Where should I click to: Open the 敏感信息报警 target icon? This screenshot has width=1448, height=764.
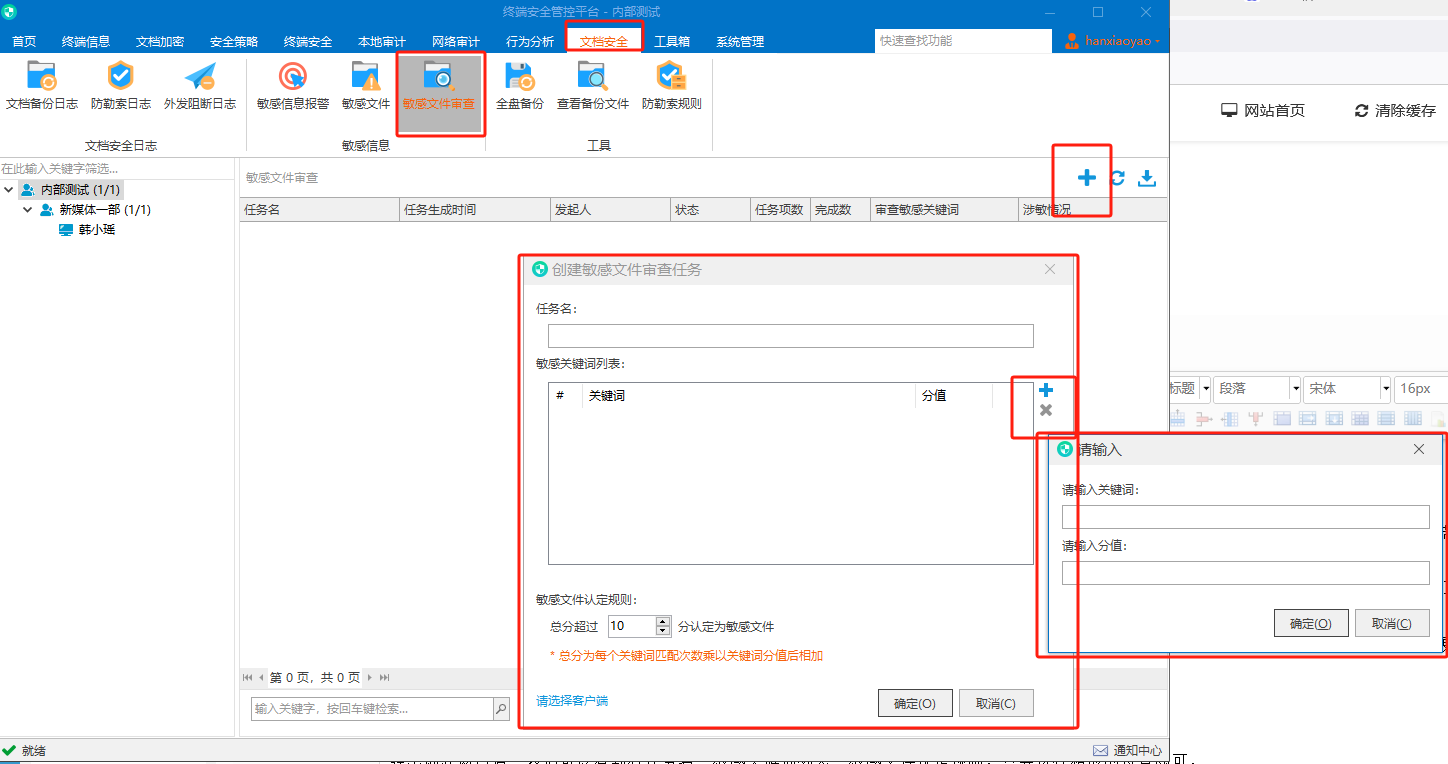pyautogui.click(x=292, y=77)
